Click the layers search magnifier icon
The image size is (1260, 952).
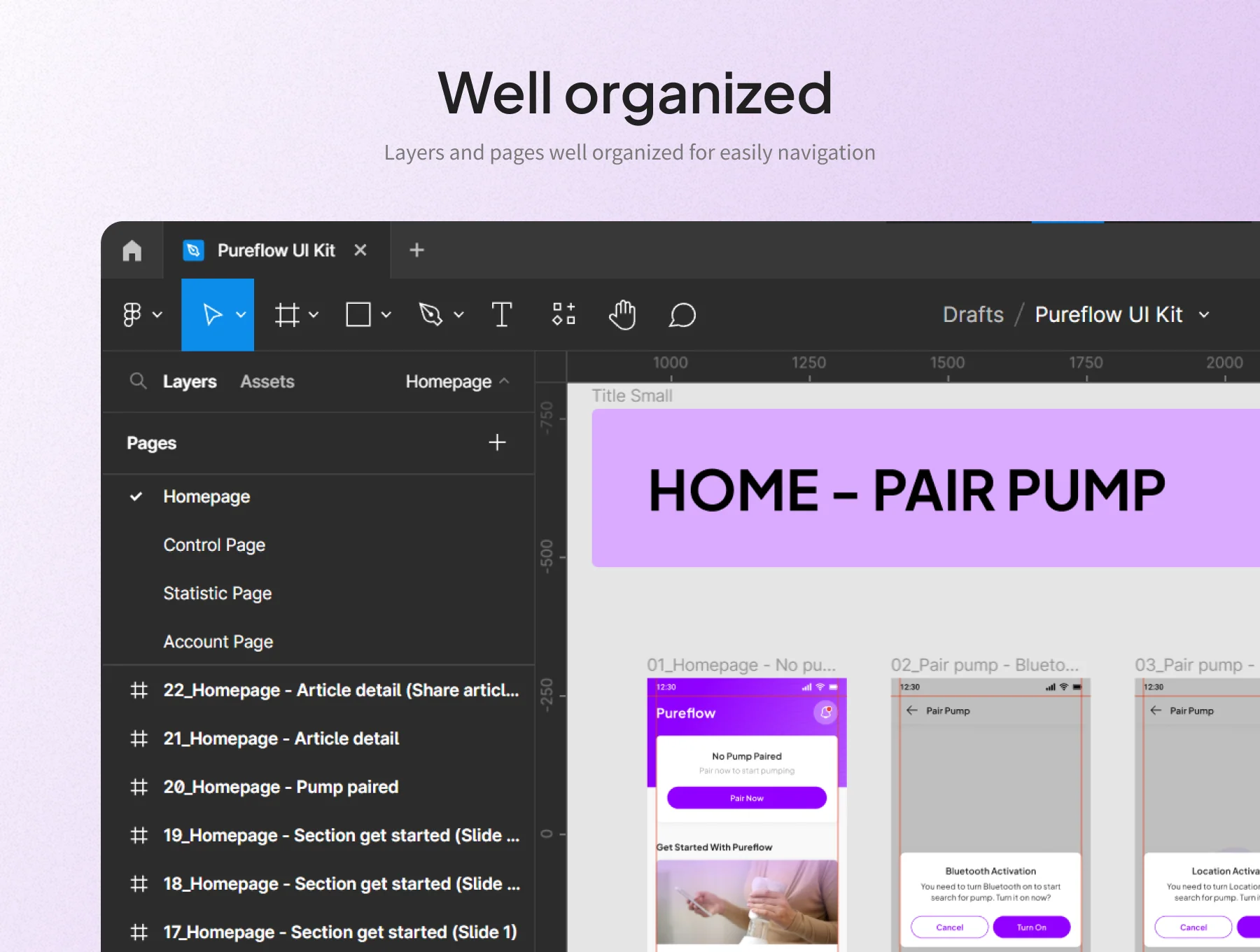tap(138, 381)
